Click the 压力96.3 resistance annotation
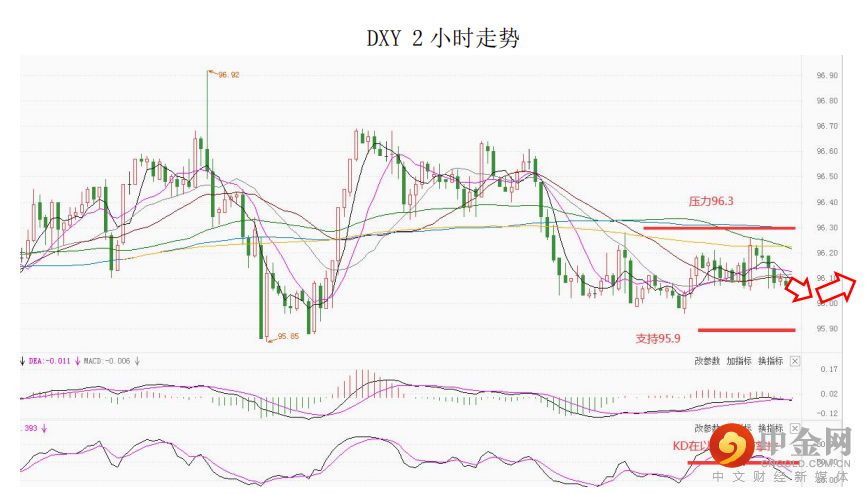866x495 pixels. click(x=711, y=201)
